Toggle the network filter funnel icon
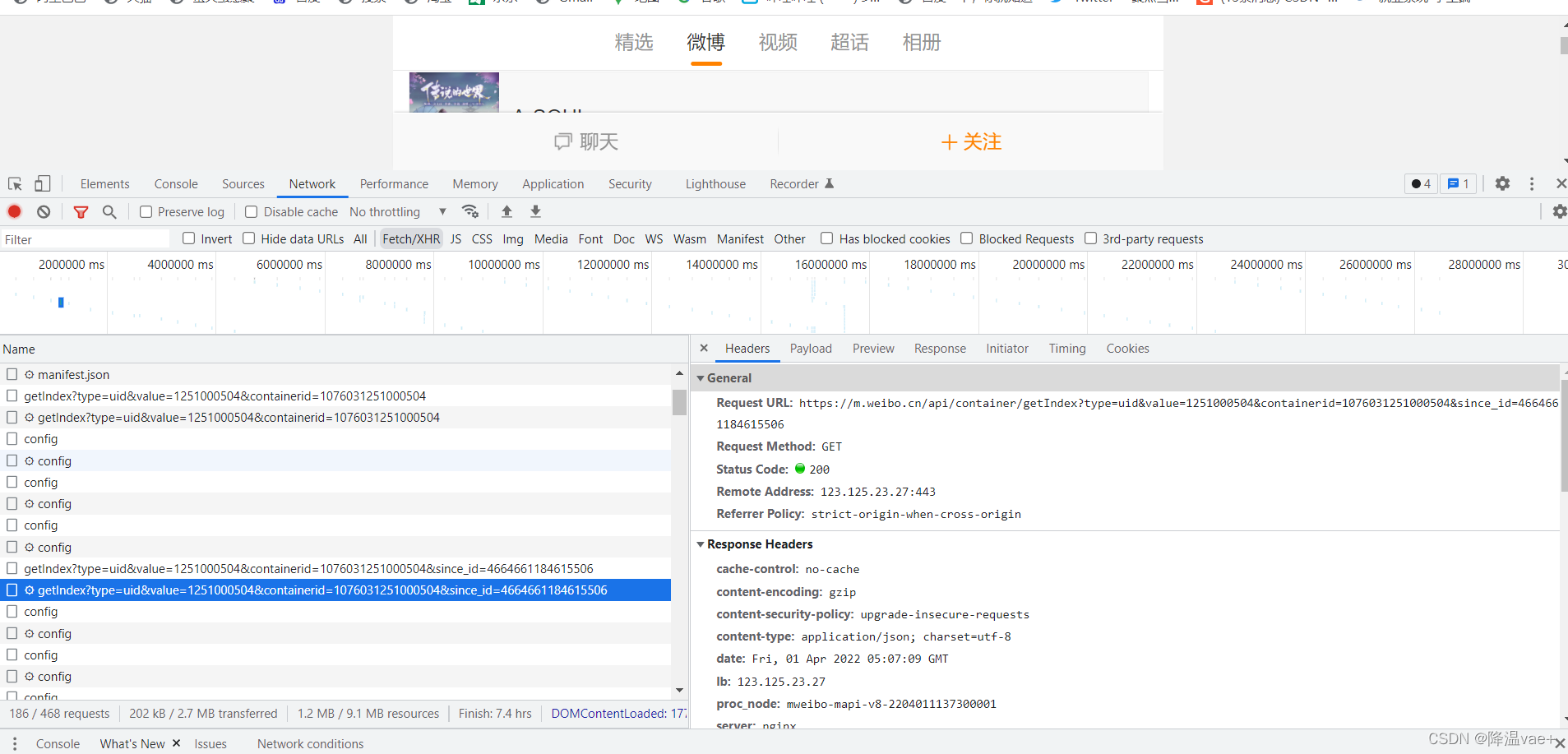 (81, 212)
